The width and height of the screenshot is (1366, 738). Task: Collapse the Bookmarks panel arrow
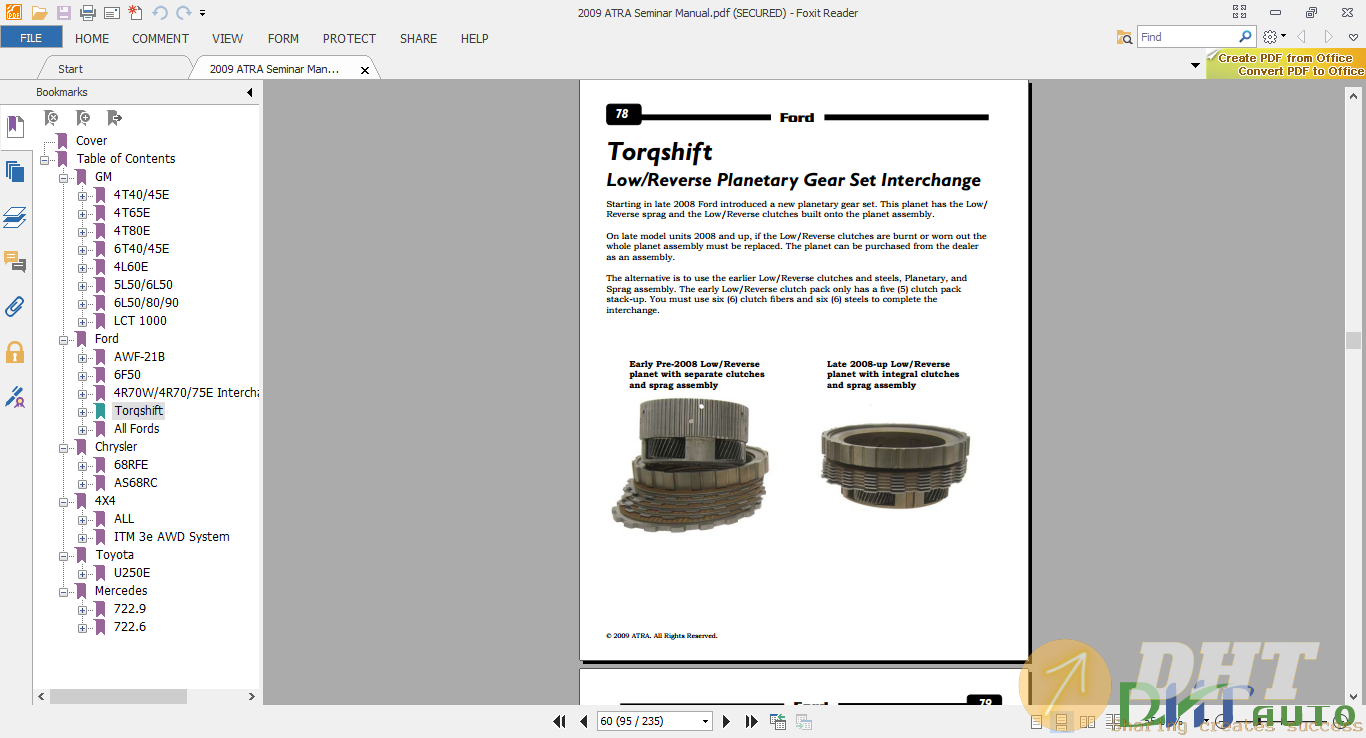tap(249, 92)
